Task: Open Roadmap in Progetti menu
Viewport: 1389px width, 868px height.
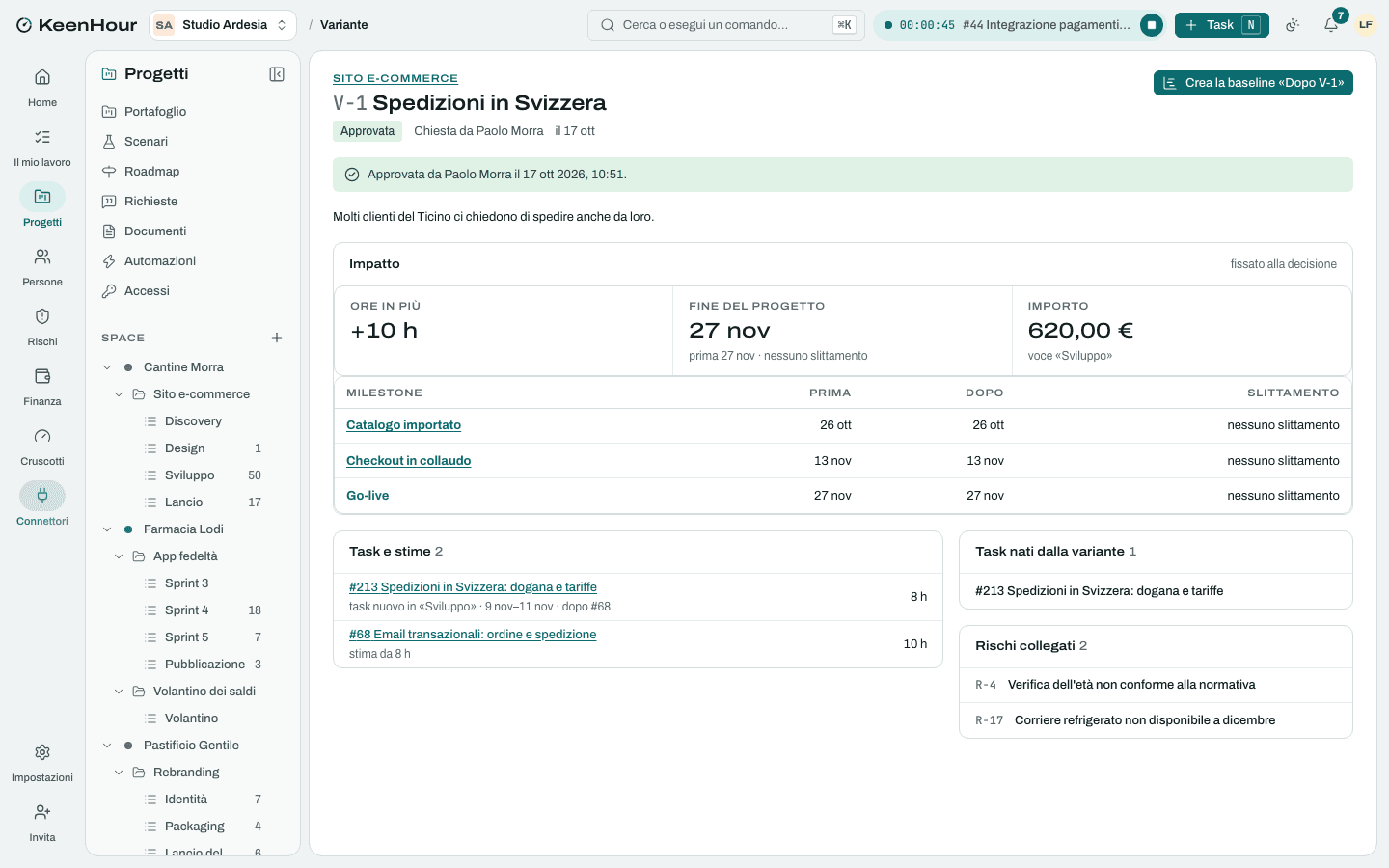Action: click(193, 172)
